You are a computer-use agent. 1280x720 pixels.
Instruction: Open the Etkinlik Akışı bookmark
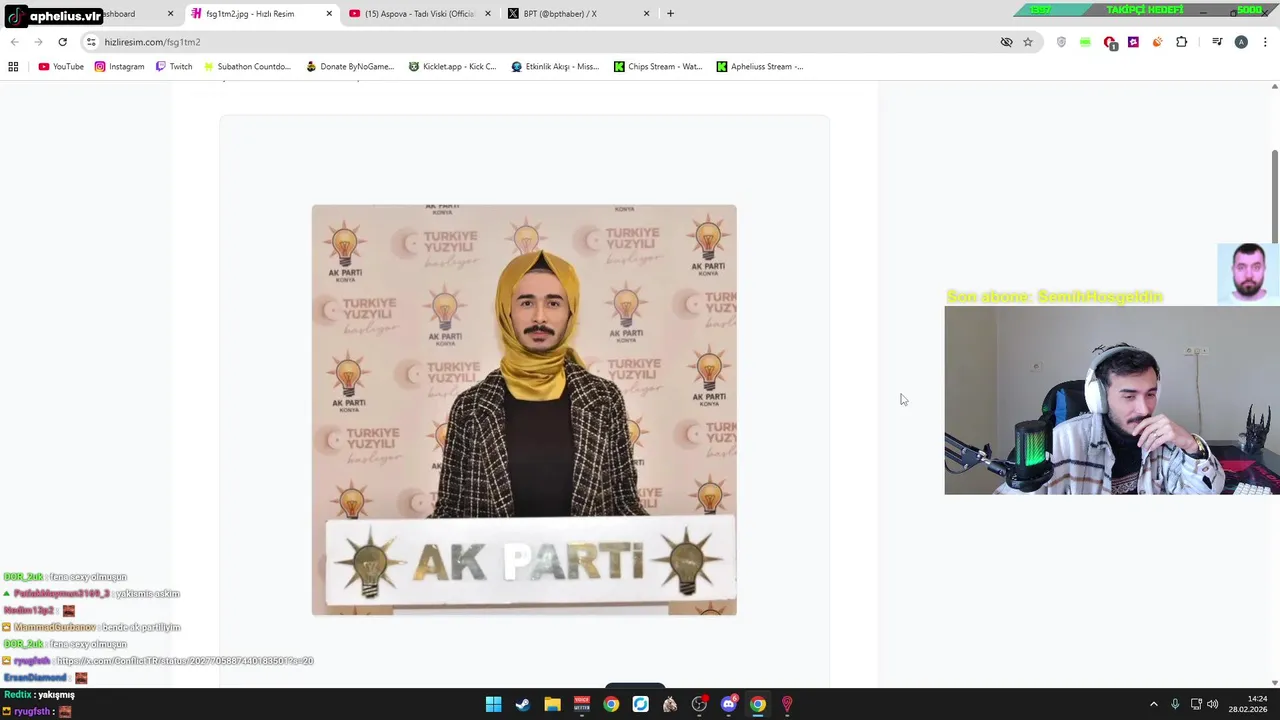555,66
